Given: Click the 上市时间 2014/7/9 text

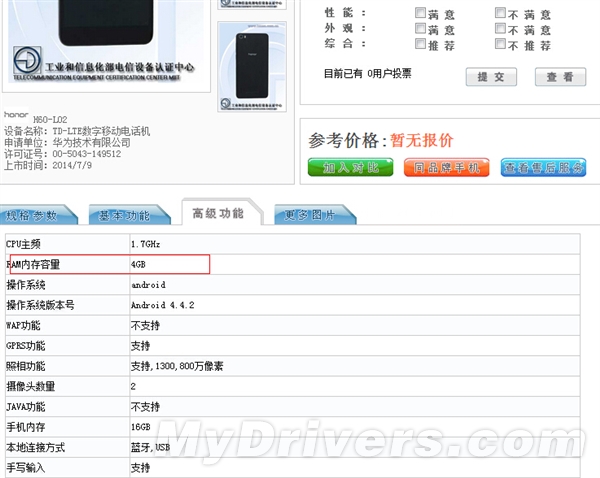Looking at the screenshot, I should coord(48,165).
